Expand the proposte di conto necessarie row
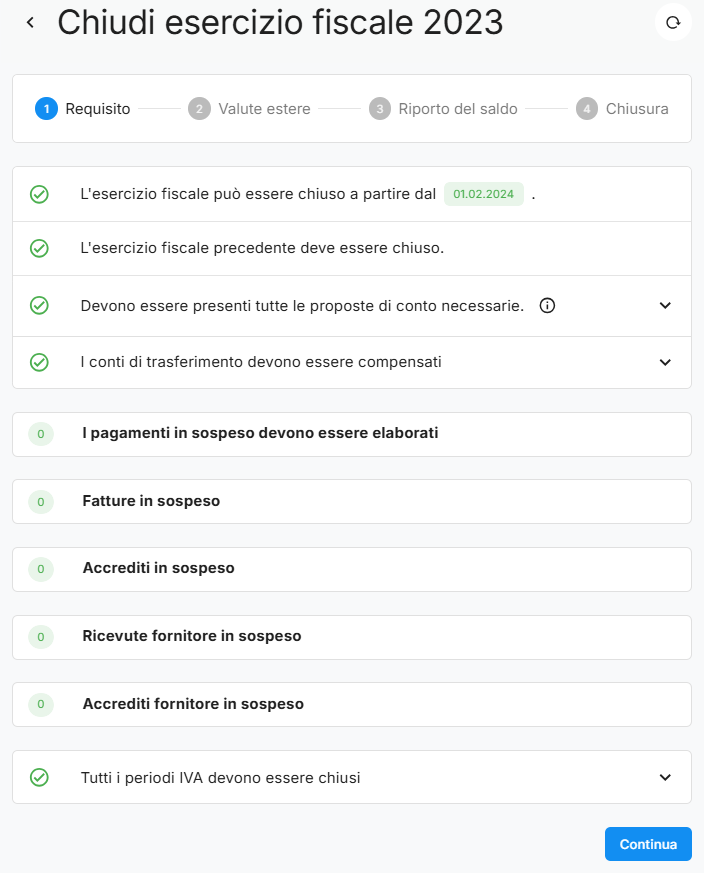 (666, 306)
